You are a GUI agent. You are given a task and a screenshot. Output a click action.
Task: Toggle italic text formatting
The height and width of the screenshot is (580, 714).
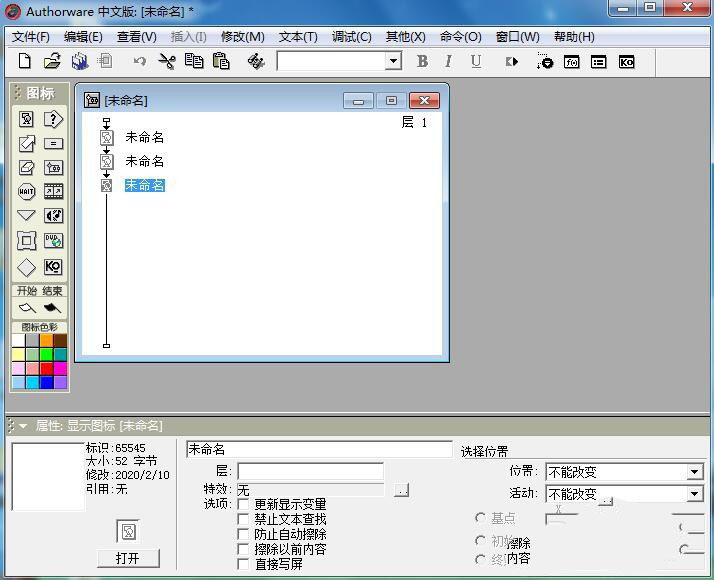[x=449, y=61]
